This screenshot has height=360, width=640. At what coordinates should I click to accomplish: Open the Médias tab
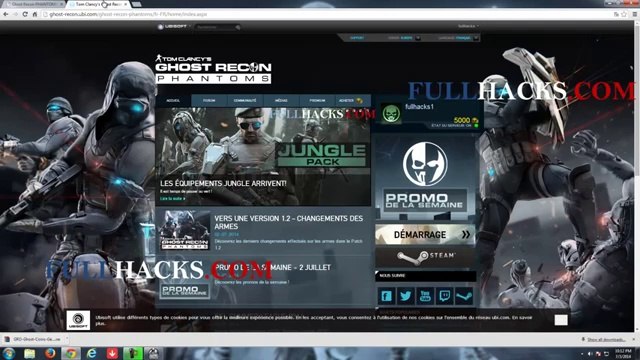[281, 100]
